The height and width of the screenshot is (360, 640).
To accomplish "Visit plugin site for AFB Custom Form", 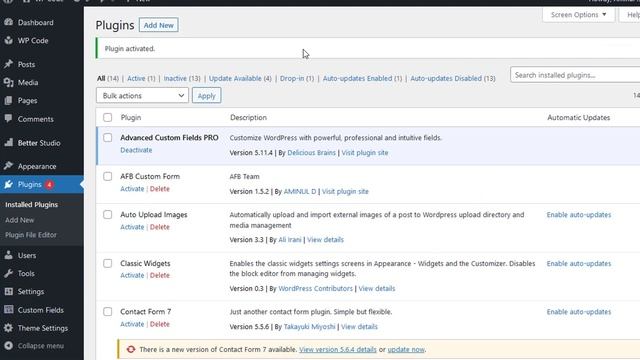I will pos(345,191).
